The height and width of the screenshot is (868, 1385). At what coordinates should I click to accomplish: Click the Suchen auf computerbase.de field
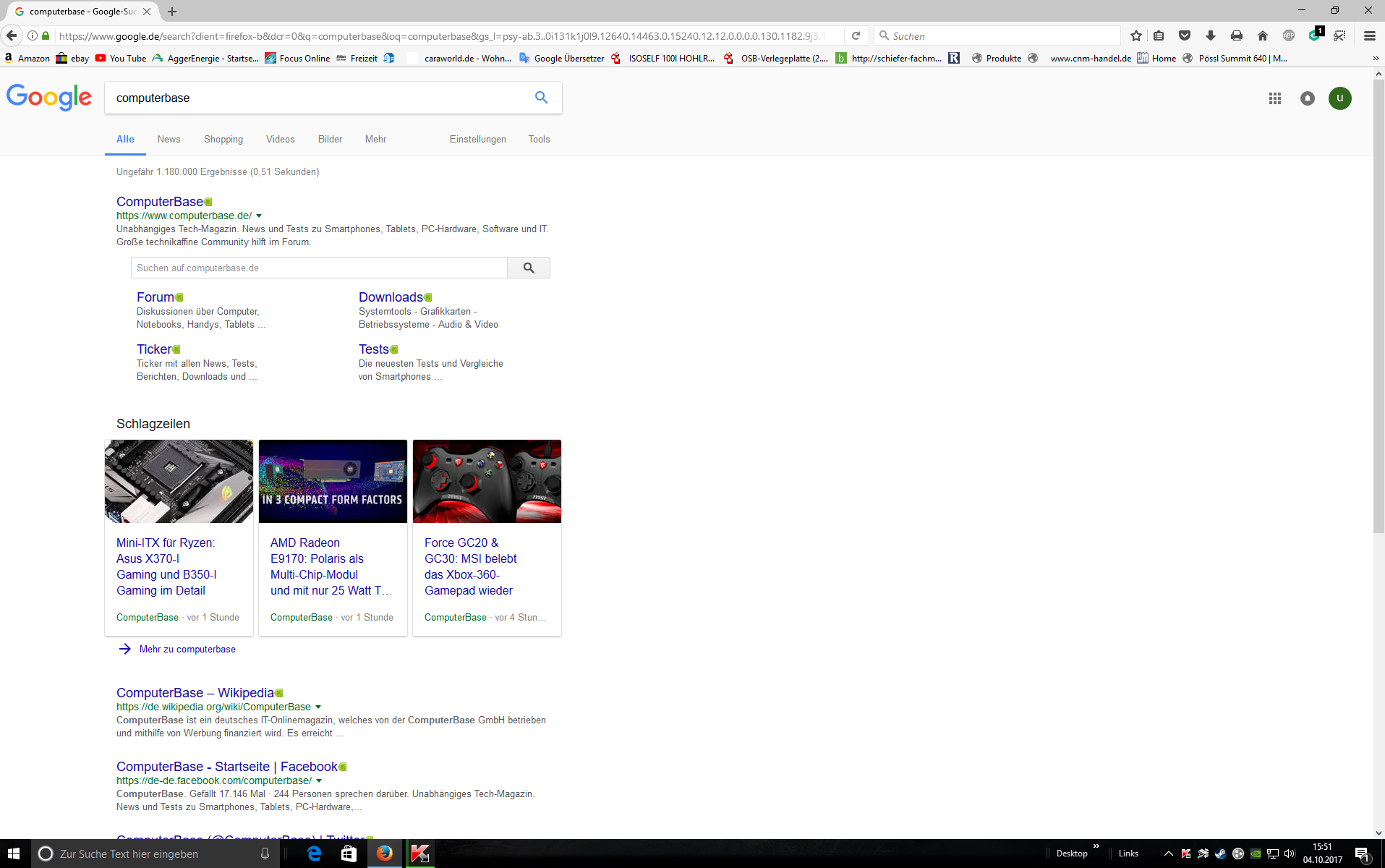tap(319, 268)
